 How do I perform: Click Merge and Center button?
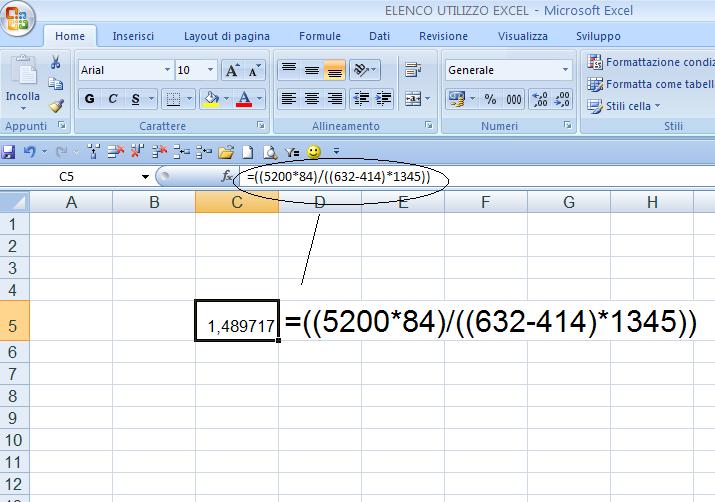pyautogui.click(x=413, y=99)
